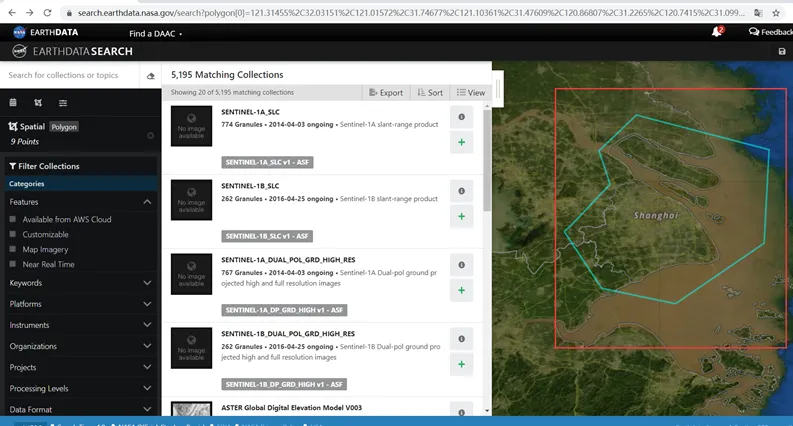
Task: Clear search with the eraser icon
Action: click(x=150, y=76)
